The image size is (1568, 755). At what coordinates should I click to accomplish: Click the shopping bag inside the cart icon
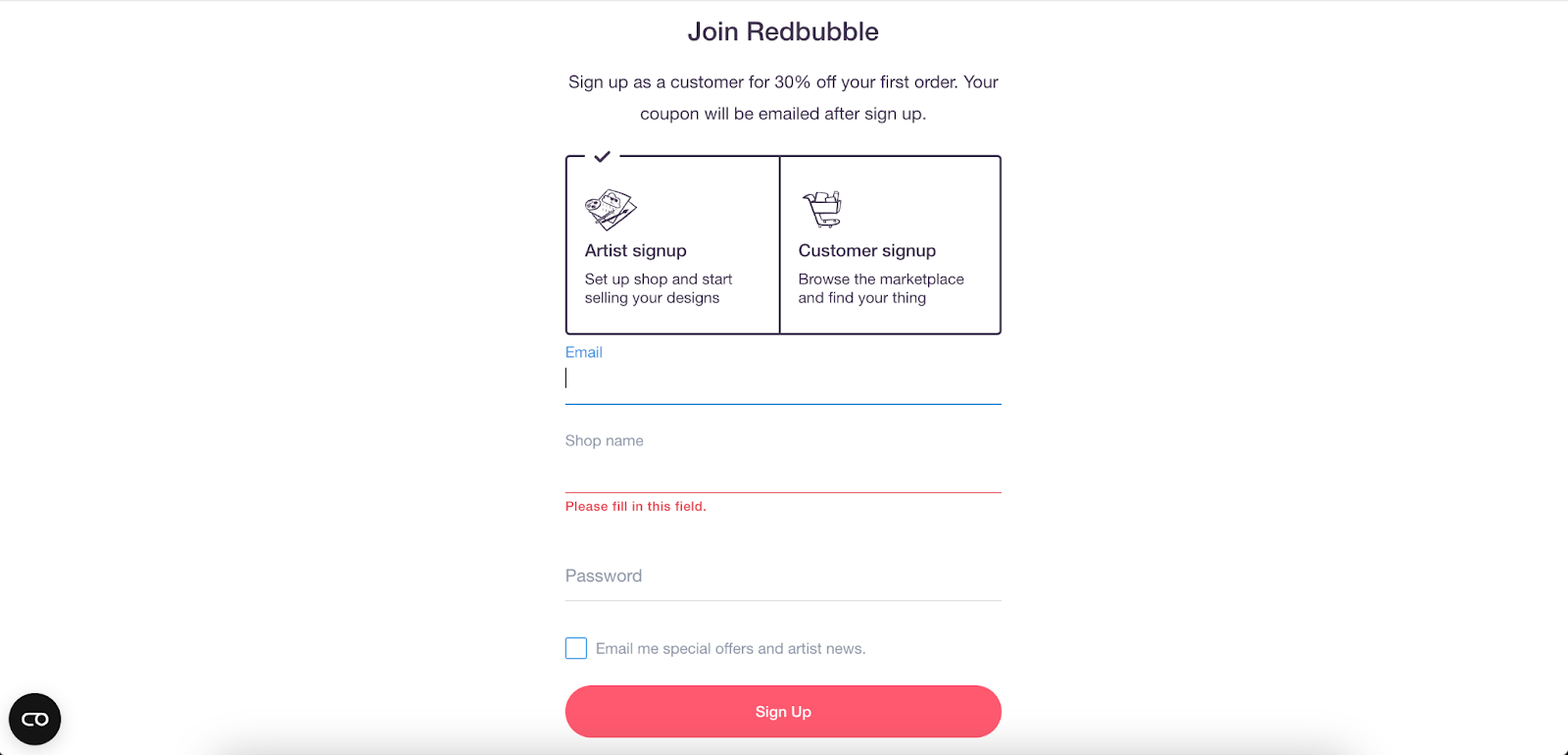click(x=821, y=199)
